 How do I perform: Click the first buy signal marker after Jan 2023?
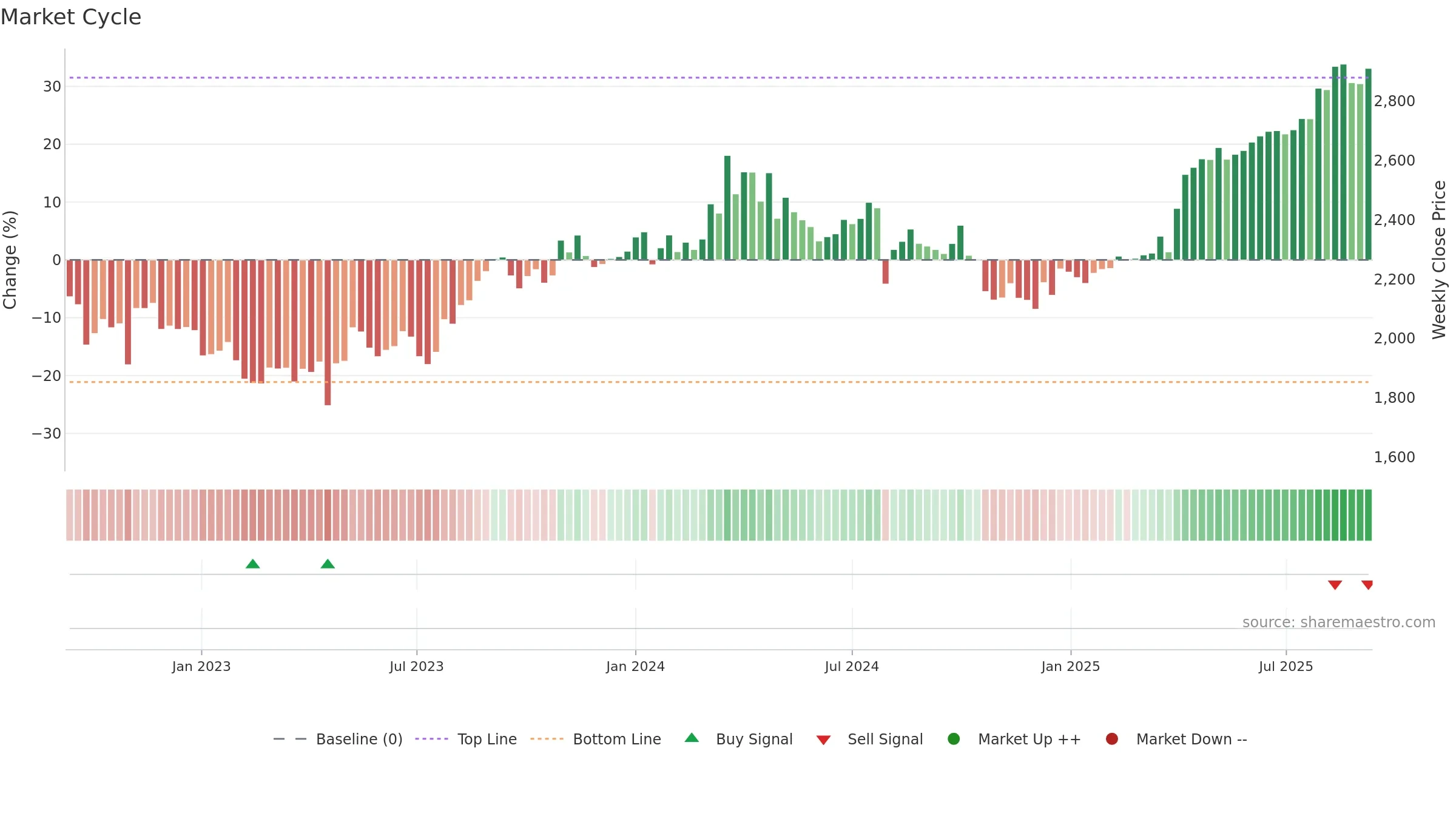[253, 564]
